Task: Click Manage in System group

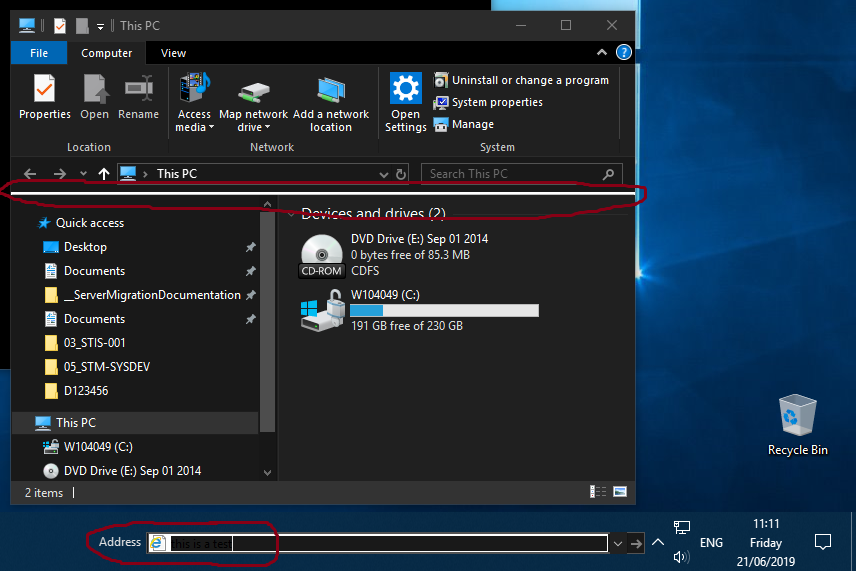Action: pyautogui.click(x=464, y=124)
